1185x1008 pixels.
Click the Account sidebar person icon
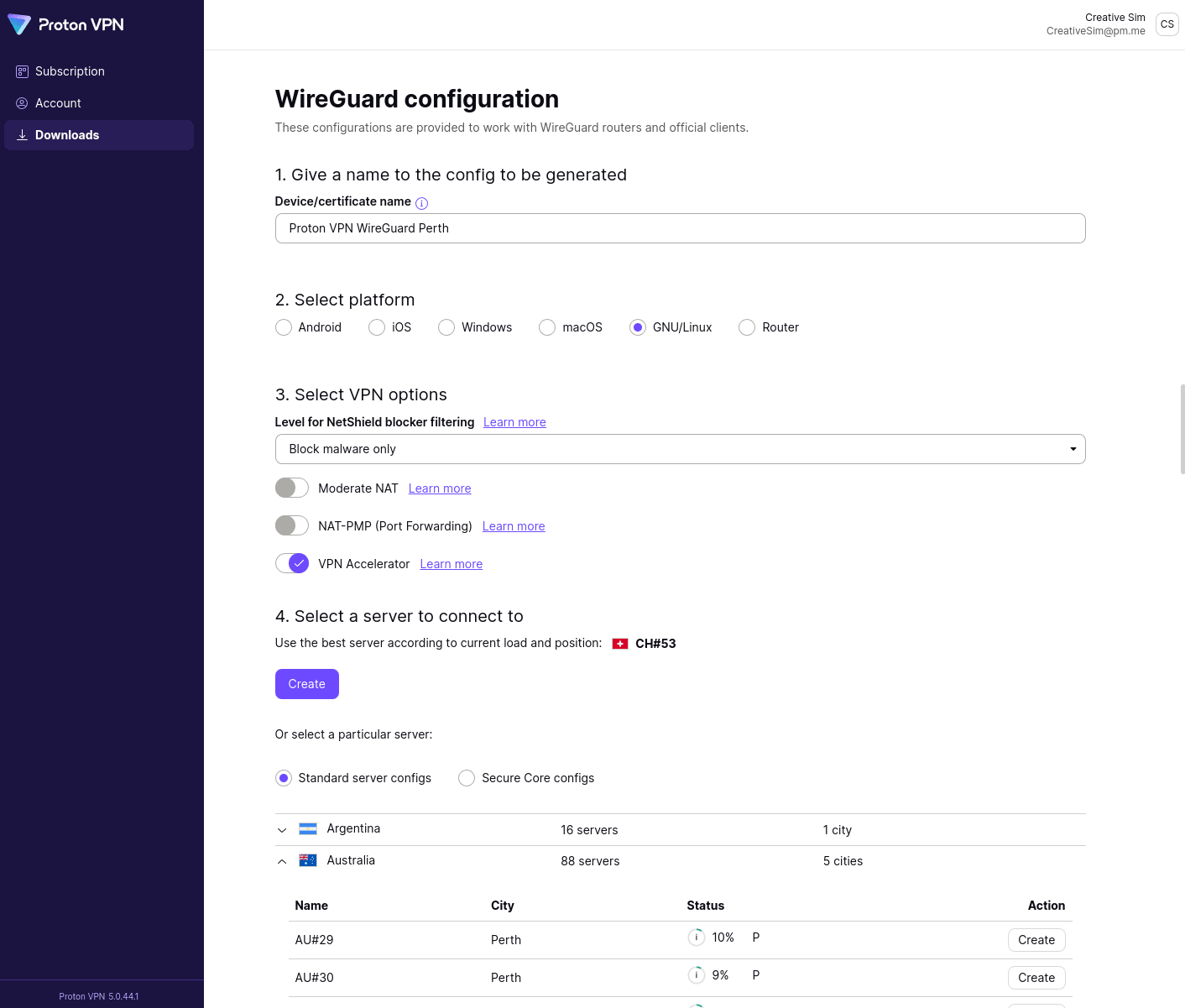[x=22, y=103]
